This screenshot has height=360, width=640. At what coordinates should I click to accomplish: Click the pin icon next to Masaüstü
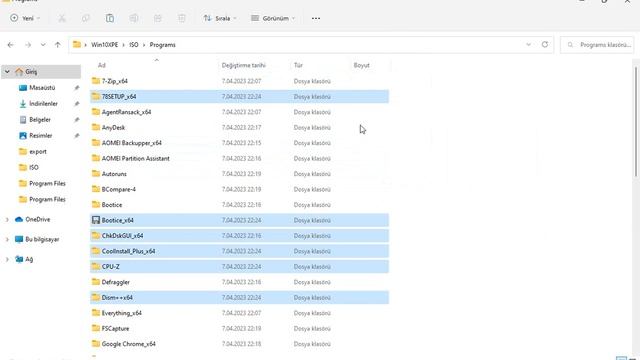click(x=77, y=88)
